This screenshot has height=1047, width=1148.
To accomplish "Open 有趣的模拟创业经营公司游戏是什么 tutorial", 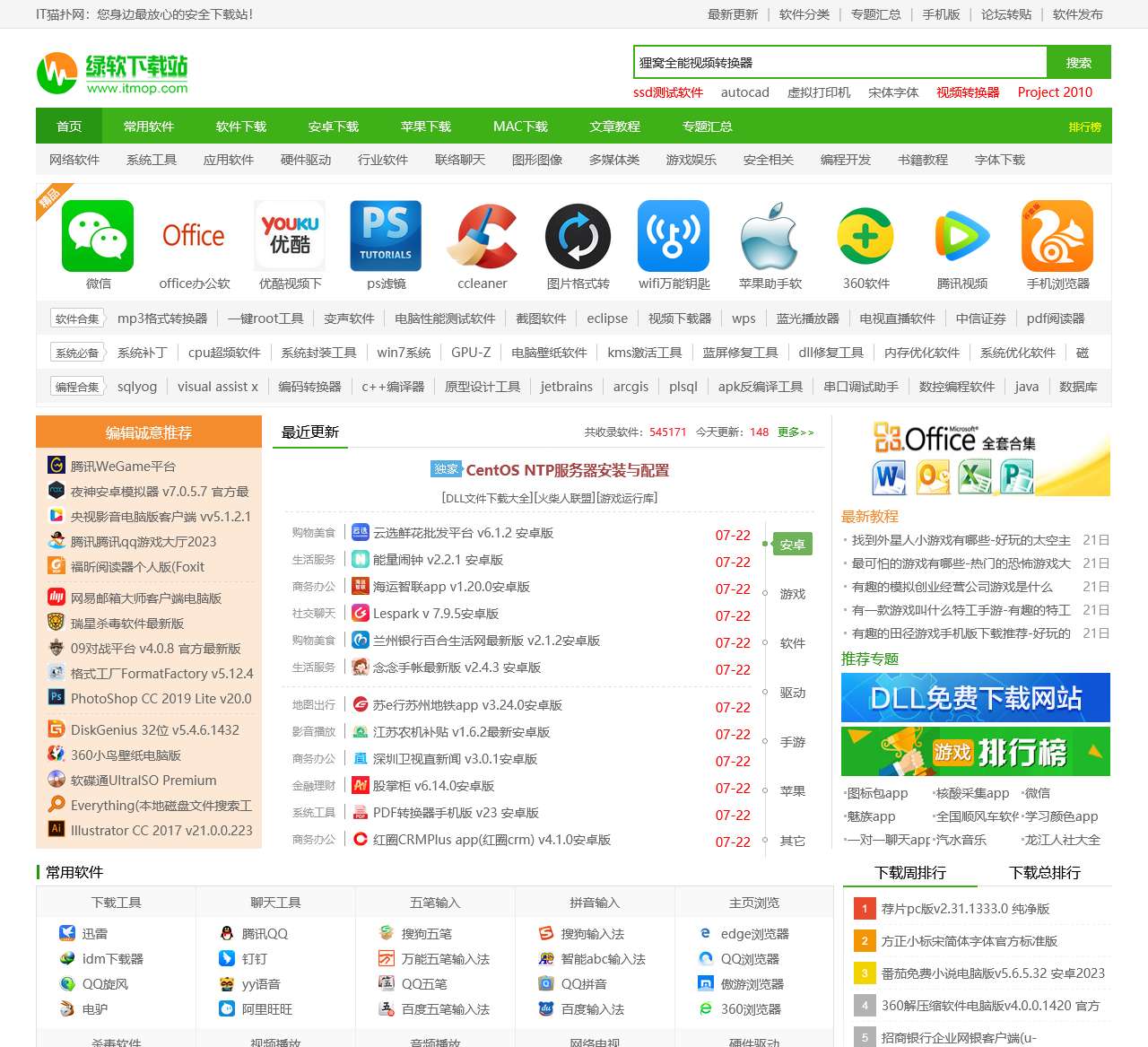I will tap(952, 587).
